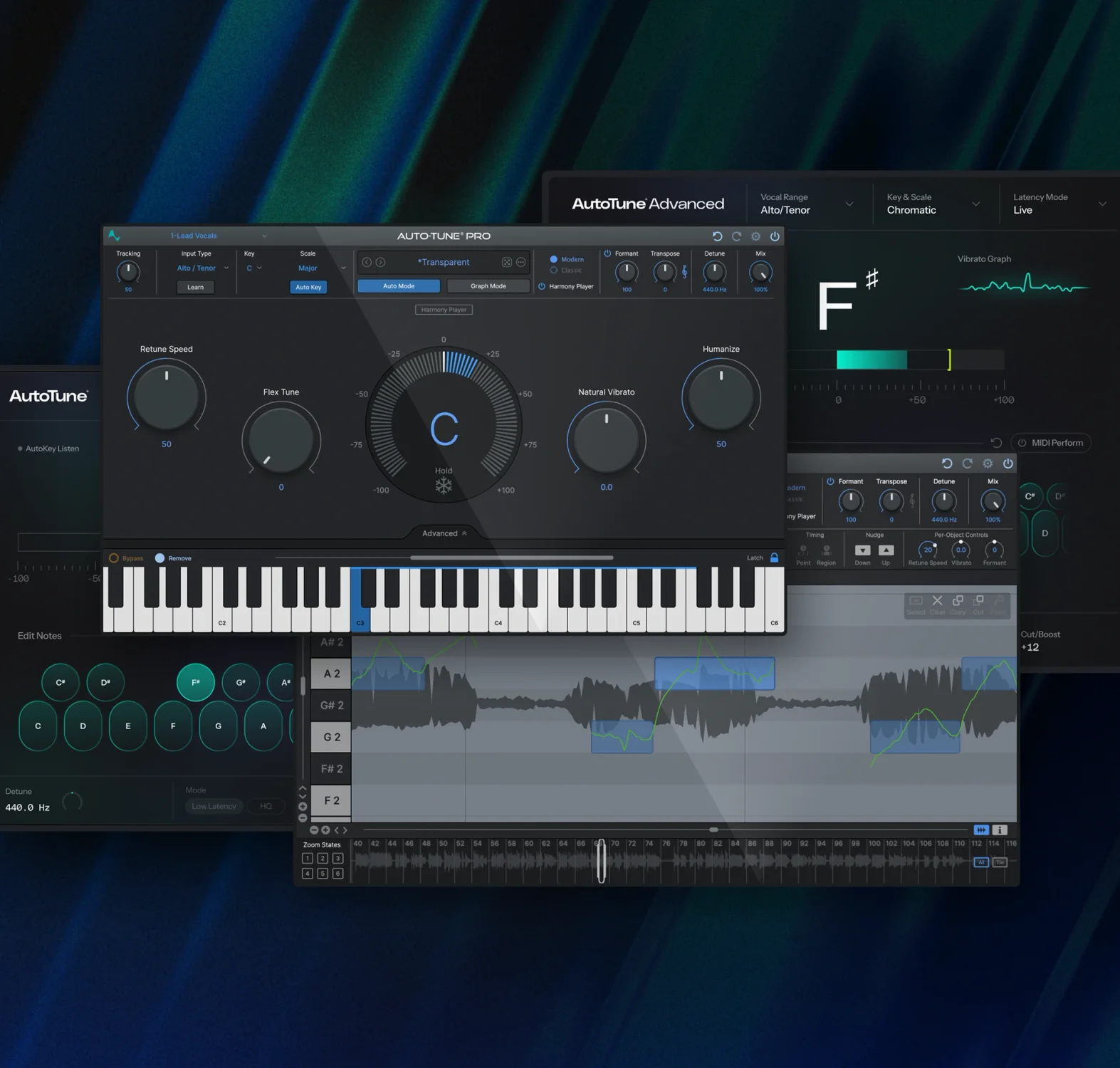Open Vocal Range Alto/Tenor dropdown
Image resolution: width=1120 pixels, height=1068 pixels.
(x=807, y=204)
